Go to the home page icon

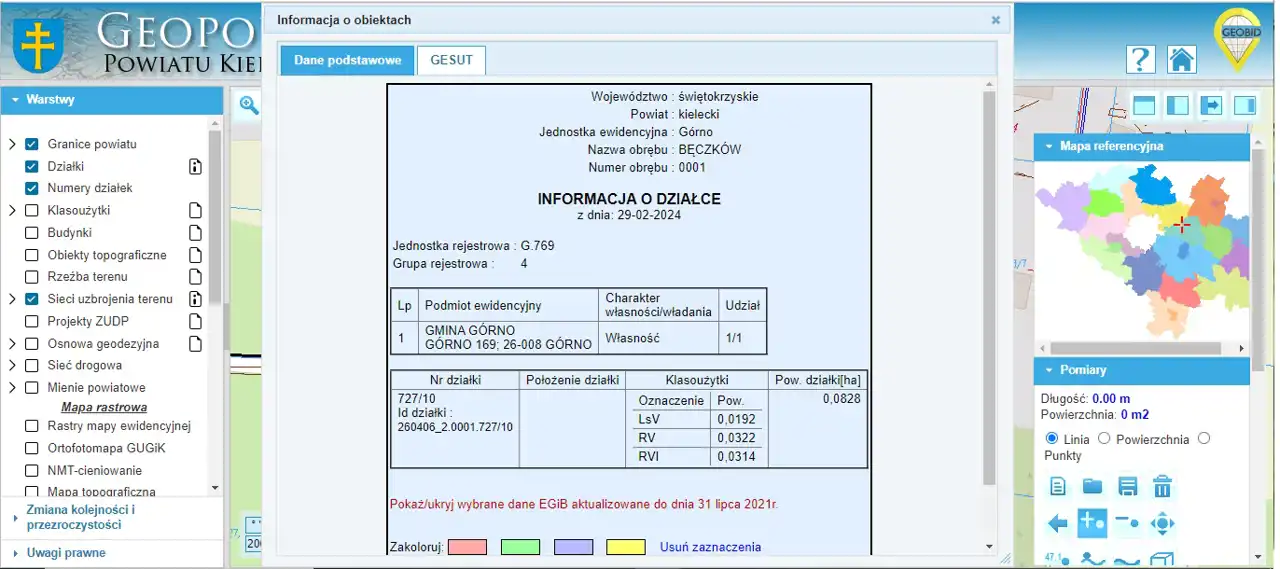click(x=1181, y=59)
